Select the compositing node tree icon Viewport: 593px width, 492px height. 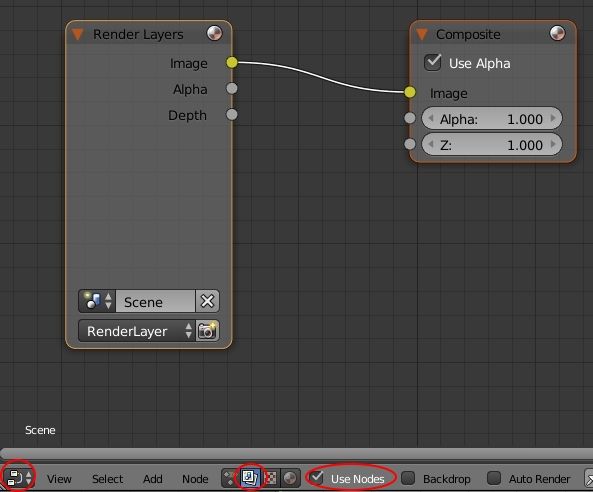[x=250, y=478]
